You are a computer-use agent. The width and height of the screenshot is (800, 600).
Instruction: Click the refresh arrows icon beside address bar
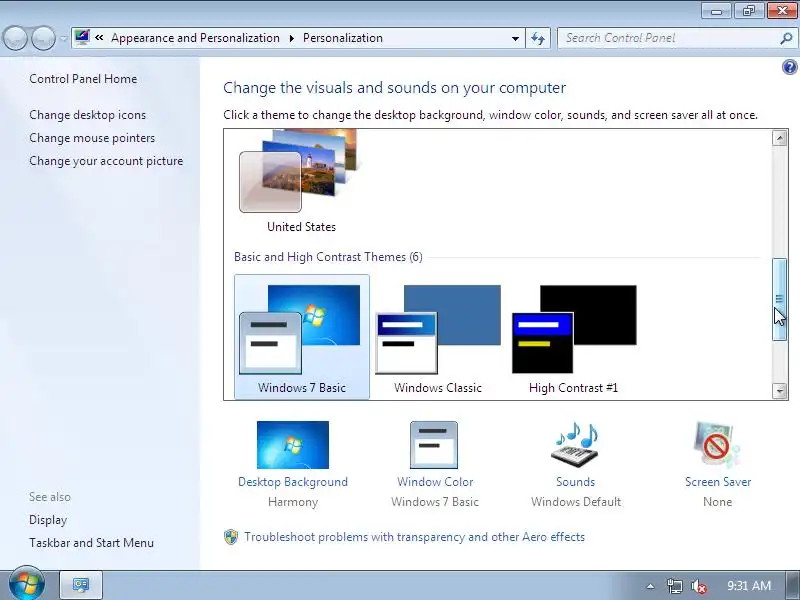(538, 38)
